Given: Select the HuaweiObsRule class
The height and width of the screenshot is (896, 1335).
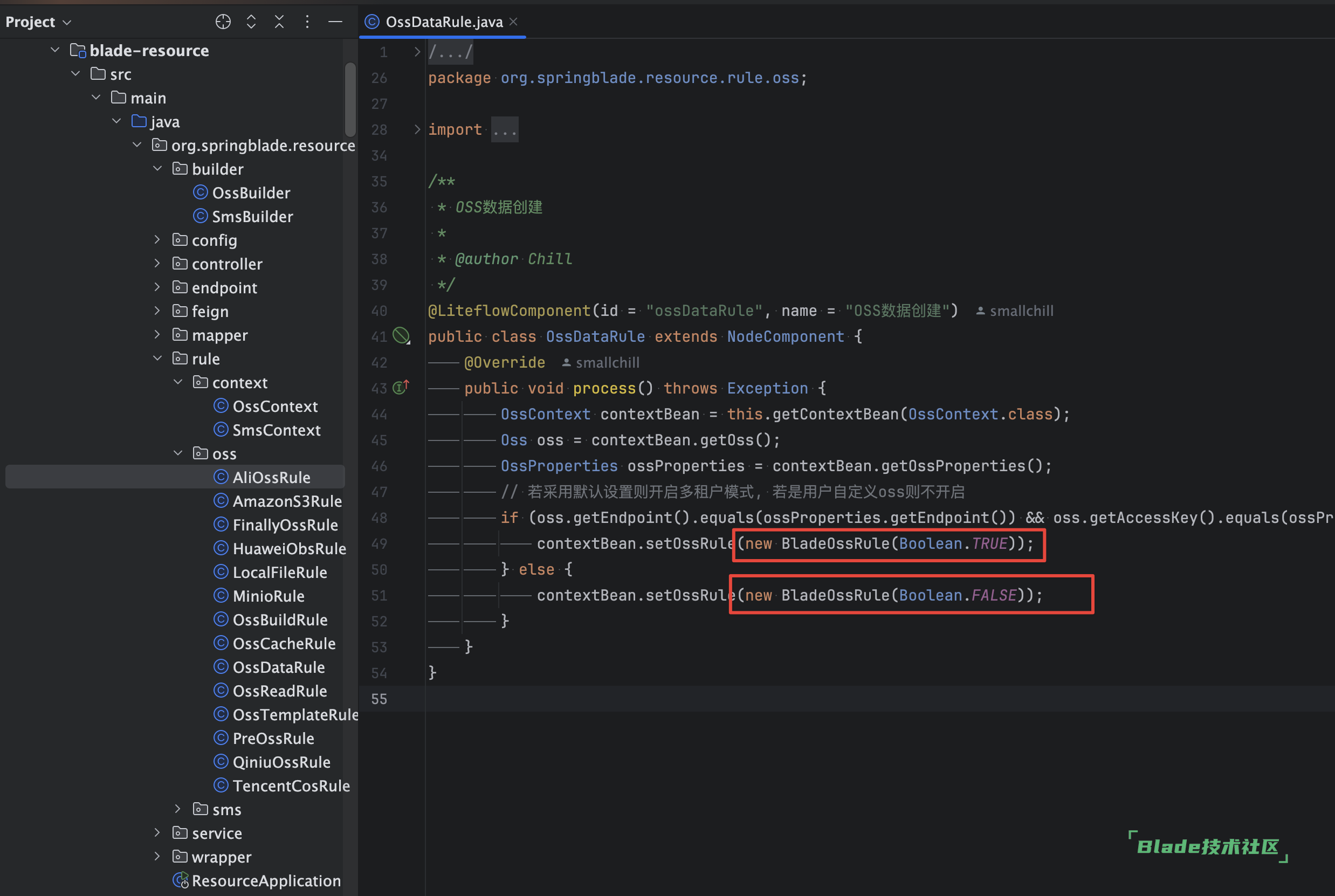Looking at the screenshot, I should (289, 548).
